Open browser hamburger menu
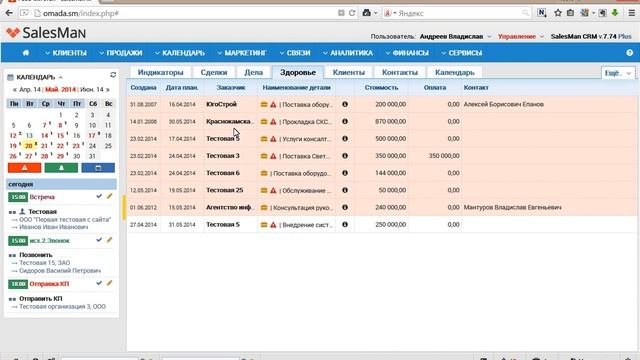 pos(631,13)
